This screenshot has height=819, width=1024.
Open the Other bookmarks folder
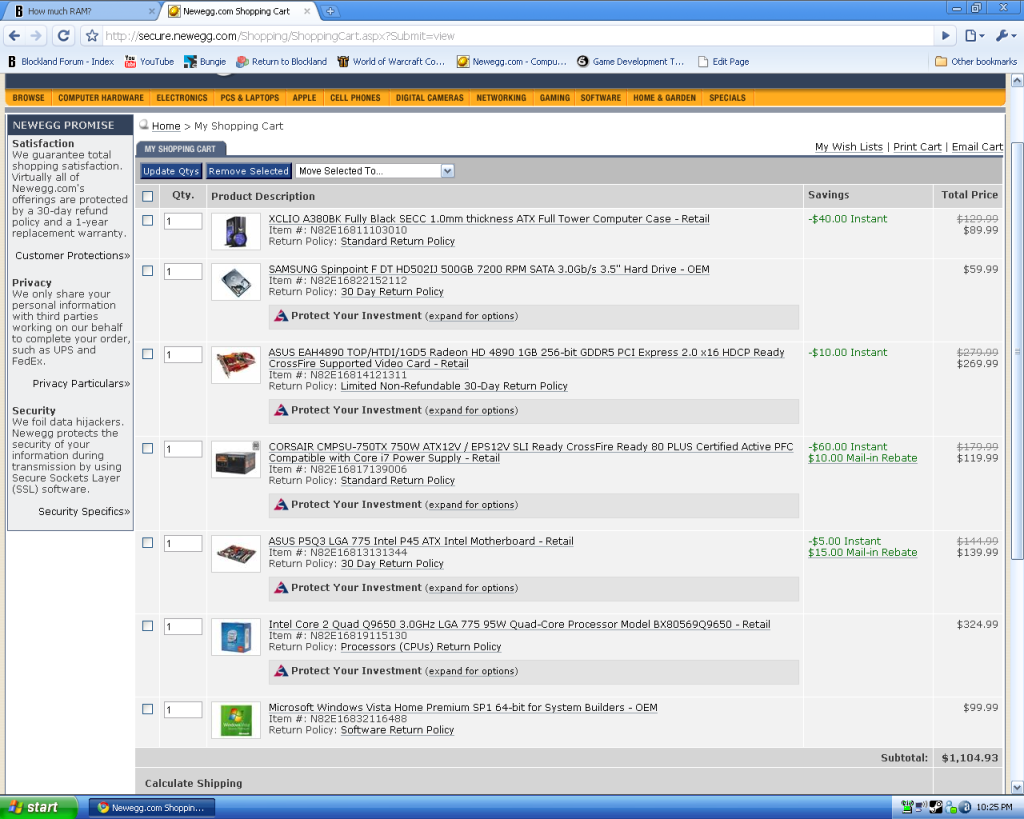[975, 61]
